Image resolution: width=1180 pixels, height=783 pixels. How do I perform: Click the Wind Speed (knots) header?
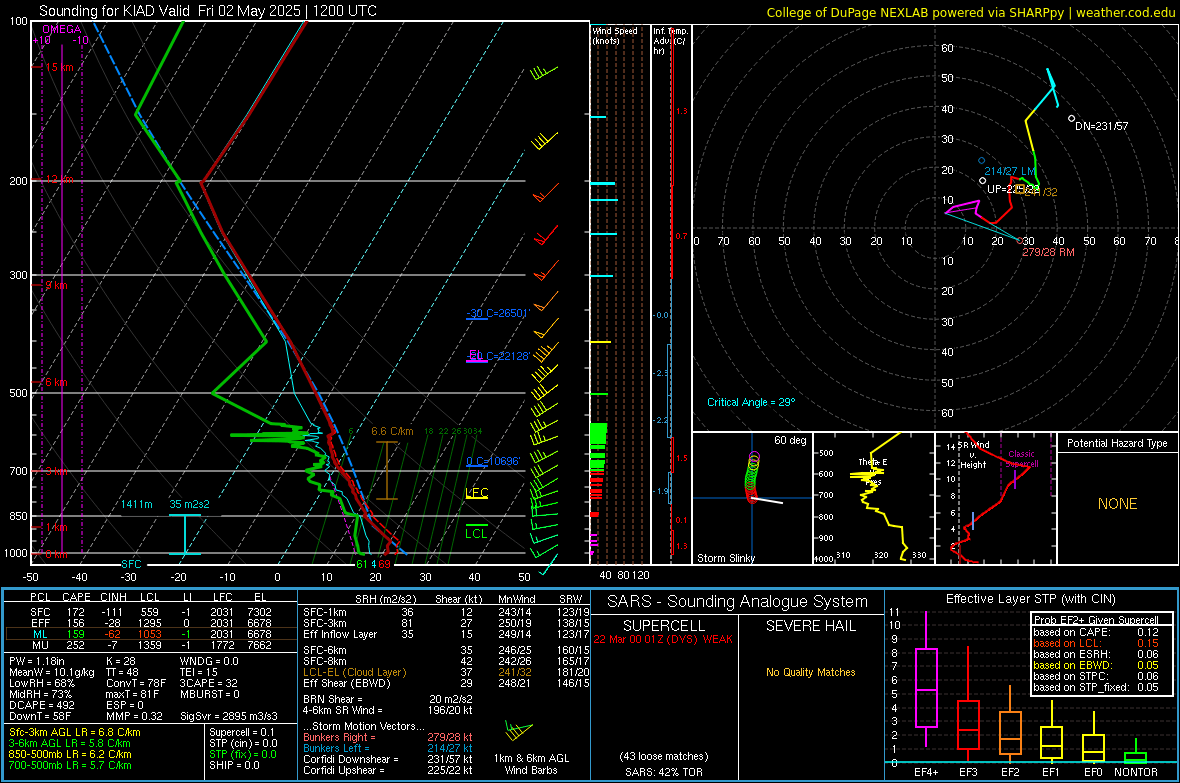coord(614,35)
